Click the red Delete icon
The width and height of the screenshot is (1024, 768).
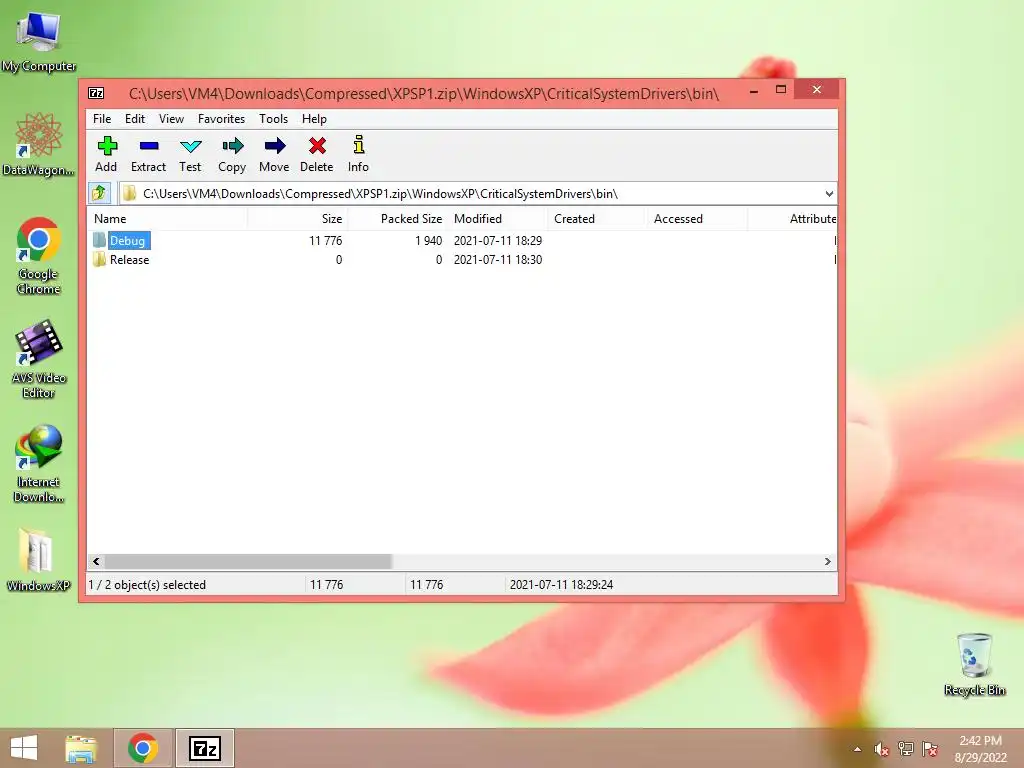click(x=317, y=146)
